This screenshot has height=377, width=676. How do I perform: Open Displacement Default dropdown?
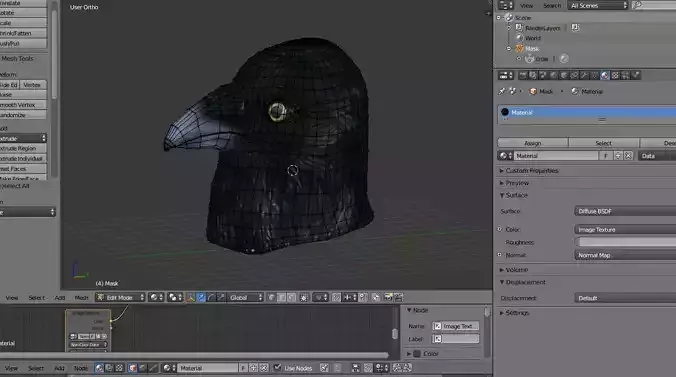click(625, 298)
